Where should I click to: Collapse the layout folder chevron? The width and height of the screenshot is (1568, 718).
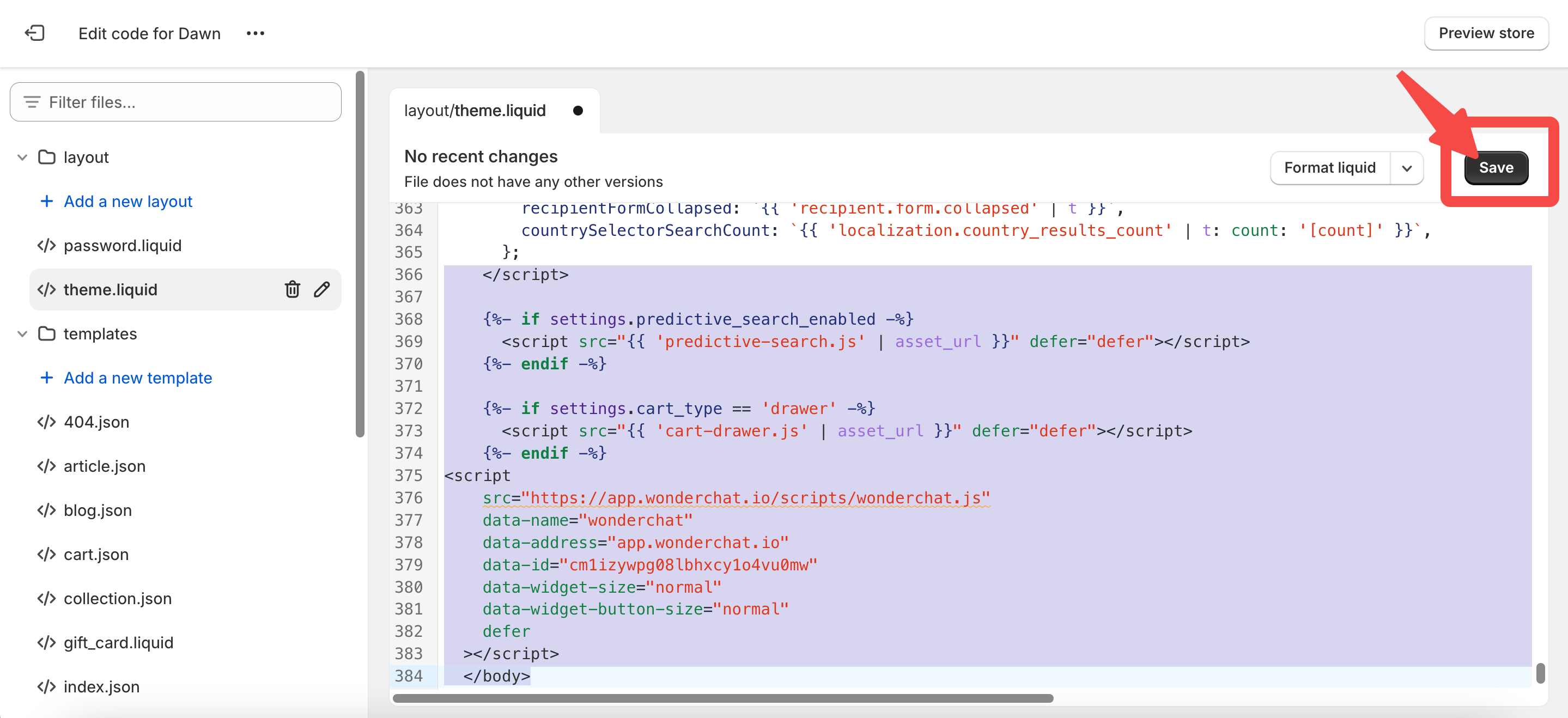22,157
